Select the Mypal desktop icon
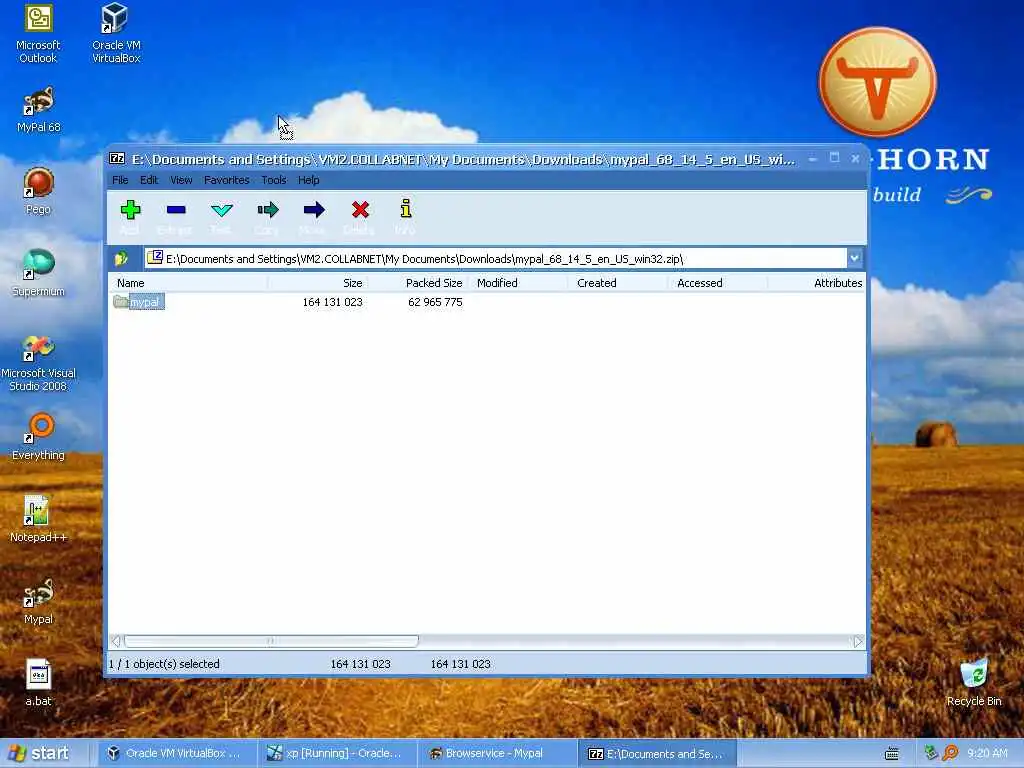Viewport: 1024px width, 768px height. (x=39, y=601)
